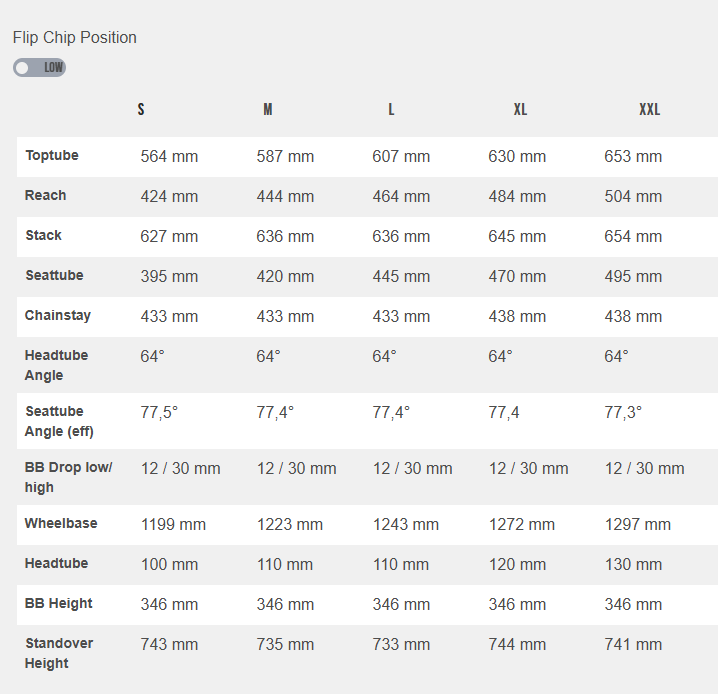Viewport: 718px width, 694px height.
Task: Select the M size column header
Action: (268, 110)
